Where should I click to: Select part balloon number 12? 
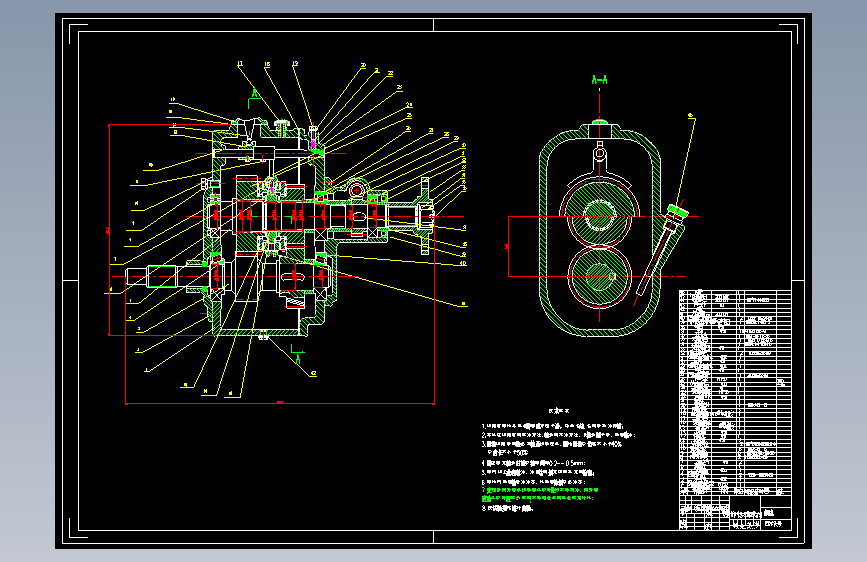[295, 64]
